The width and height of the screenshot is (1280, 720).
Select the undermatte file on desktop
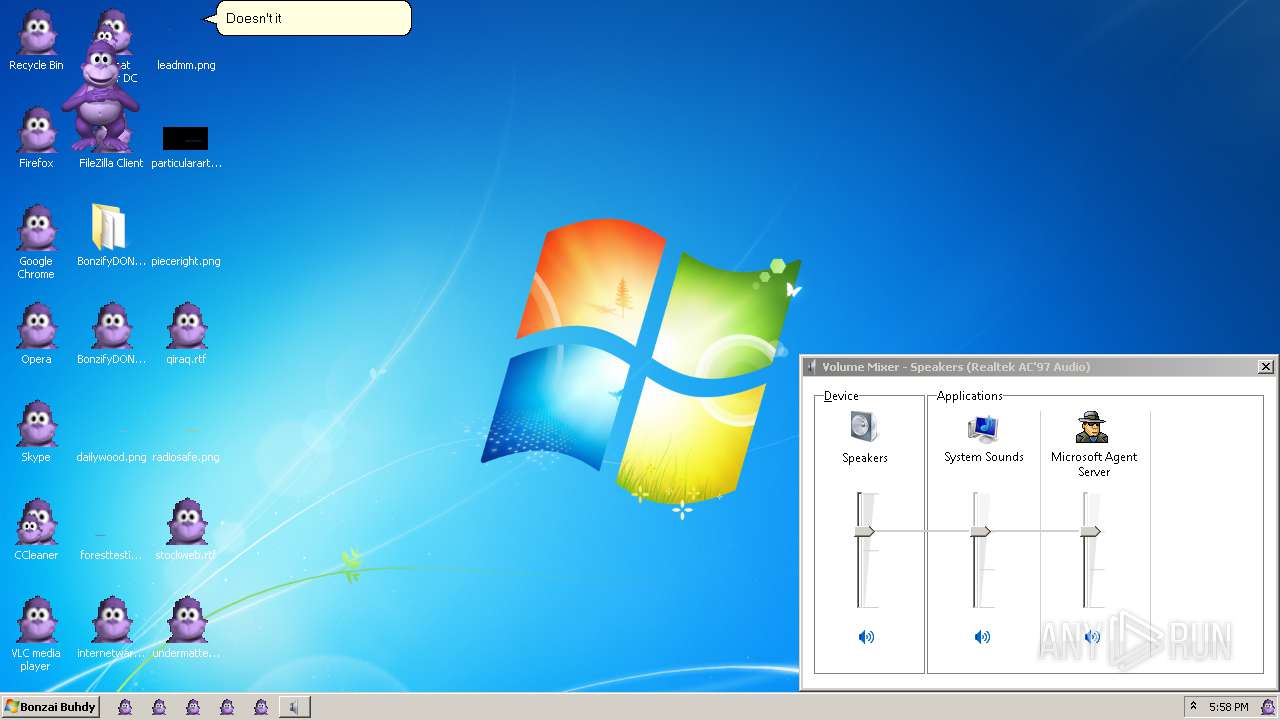(186, 629)
